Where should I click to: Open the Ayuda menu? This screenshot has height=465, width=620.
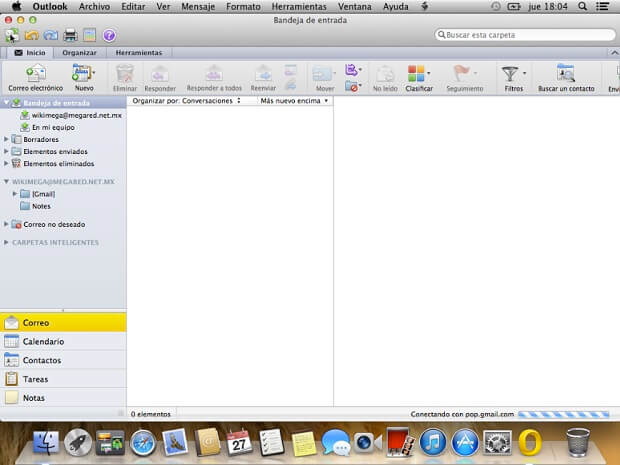coord(395,7)
